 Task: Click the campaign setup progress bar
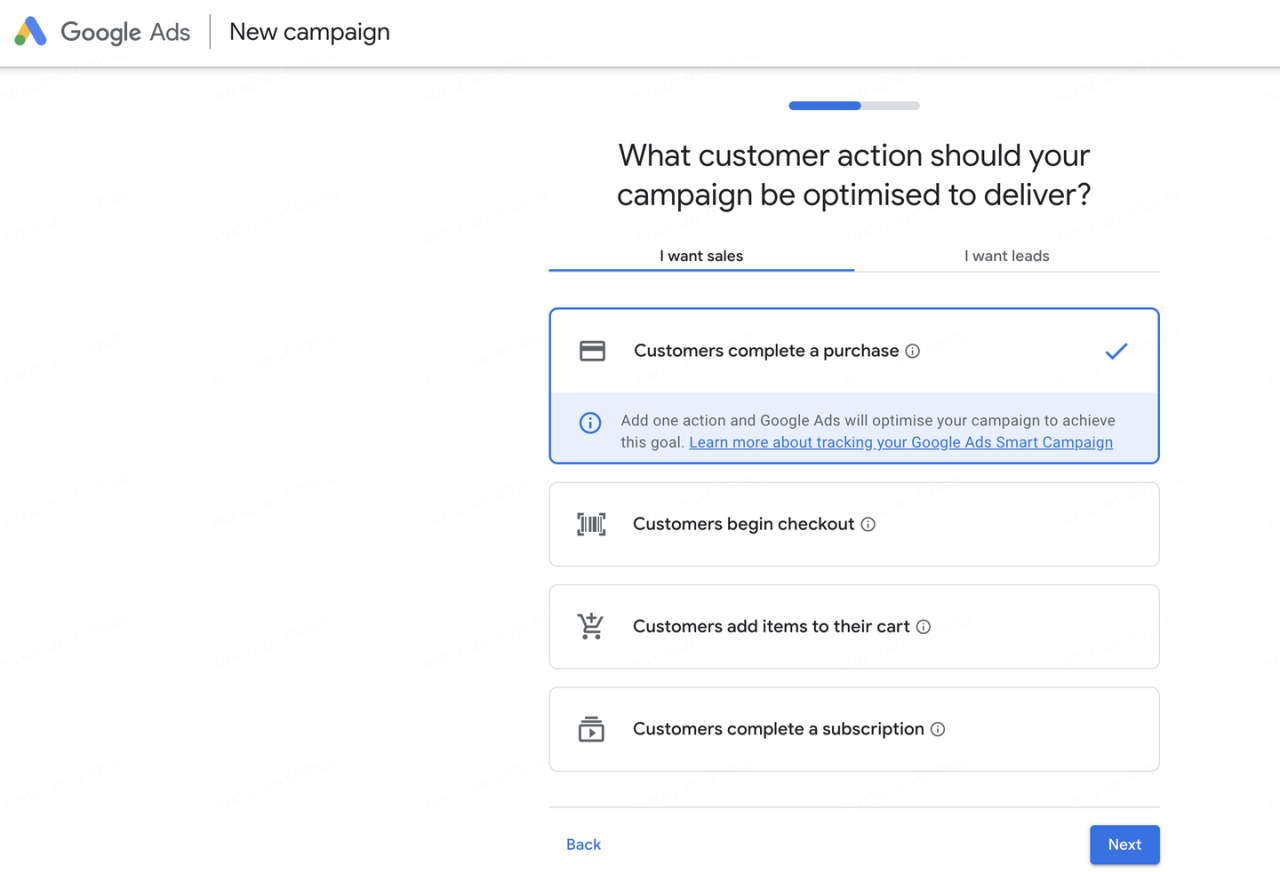tap(854, 106)
